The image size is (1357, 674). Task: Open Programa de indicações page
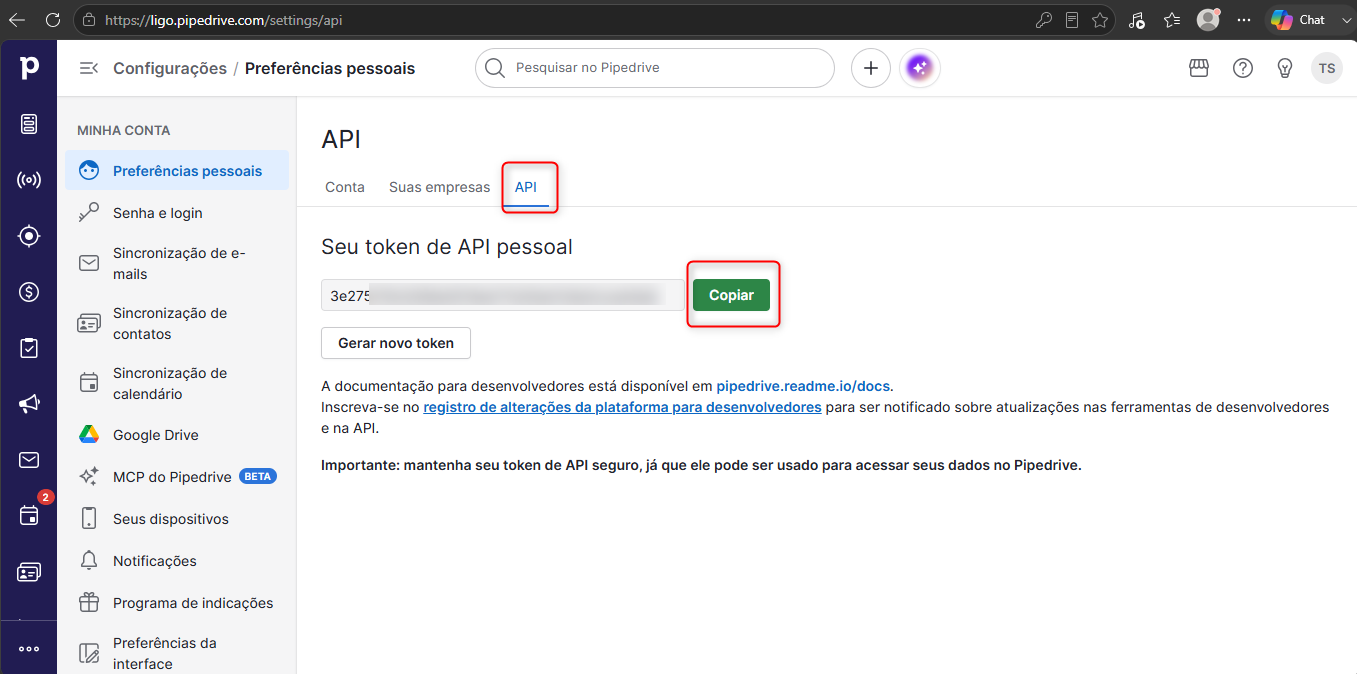click(177, 603)
